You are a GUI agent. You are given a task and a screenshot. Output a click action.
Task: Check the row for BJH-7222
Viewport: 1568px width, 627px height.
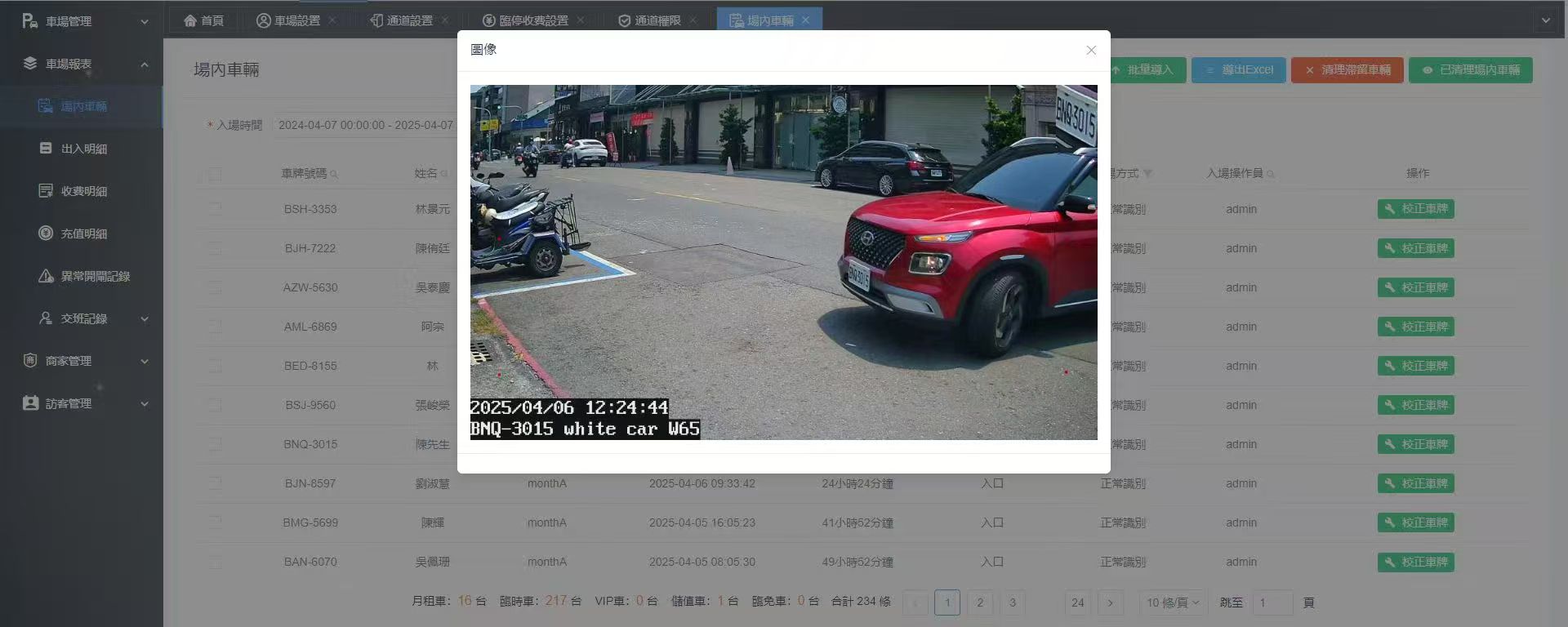pyautogui.click(x=215, y=248)
